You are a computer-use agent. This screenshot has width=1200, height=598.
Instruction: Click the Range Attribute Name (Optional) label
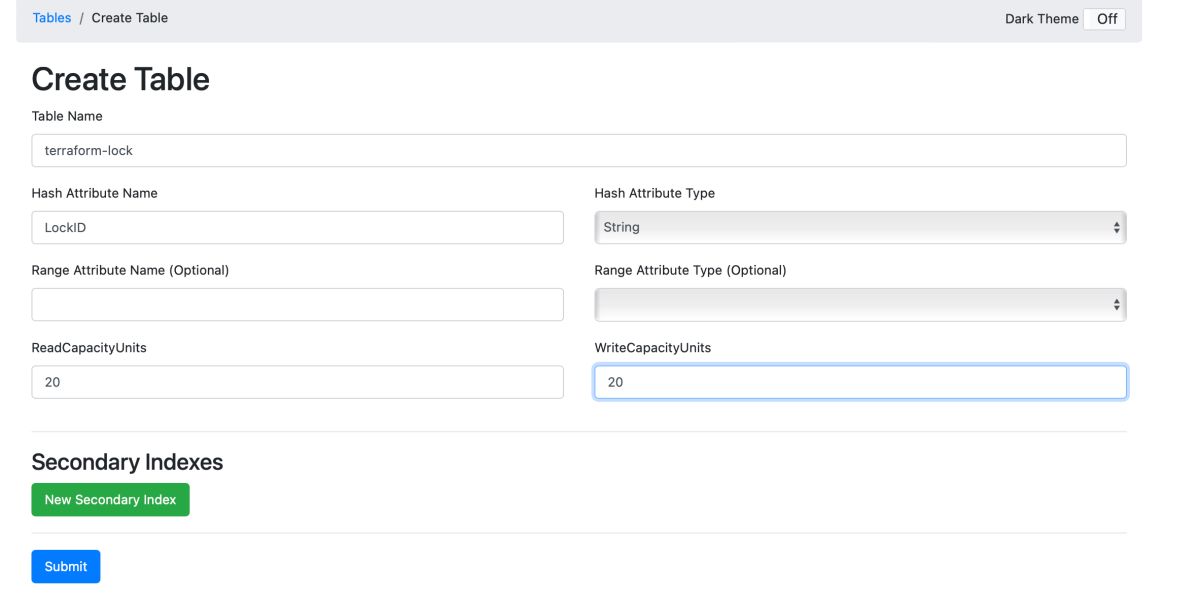tap(130, 270)
